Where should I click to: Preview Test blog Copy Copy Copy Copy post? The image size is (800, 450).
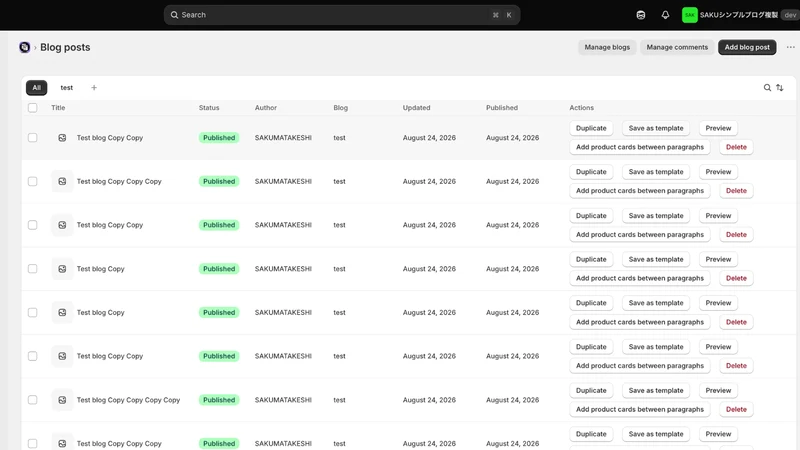pyautogui.click(x=718, y=390)
